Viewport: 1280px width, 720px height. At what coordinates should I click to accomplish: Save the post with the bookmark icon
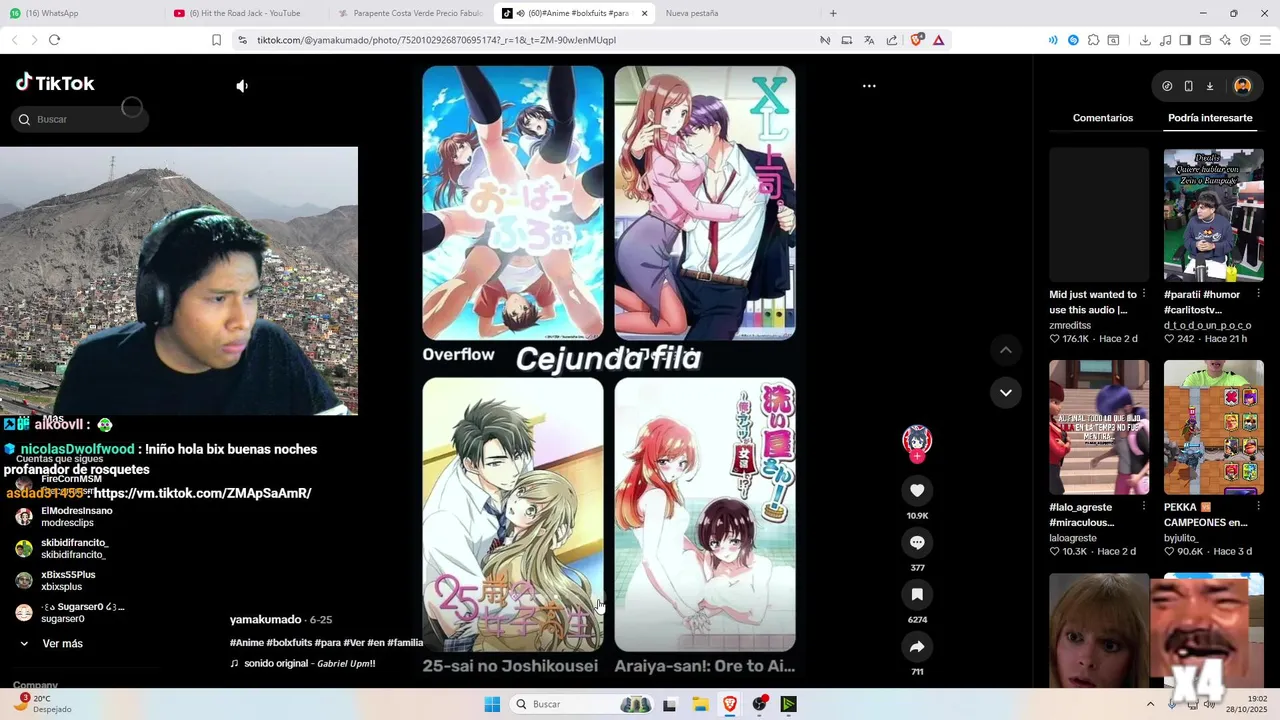tap(917, 594)
